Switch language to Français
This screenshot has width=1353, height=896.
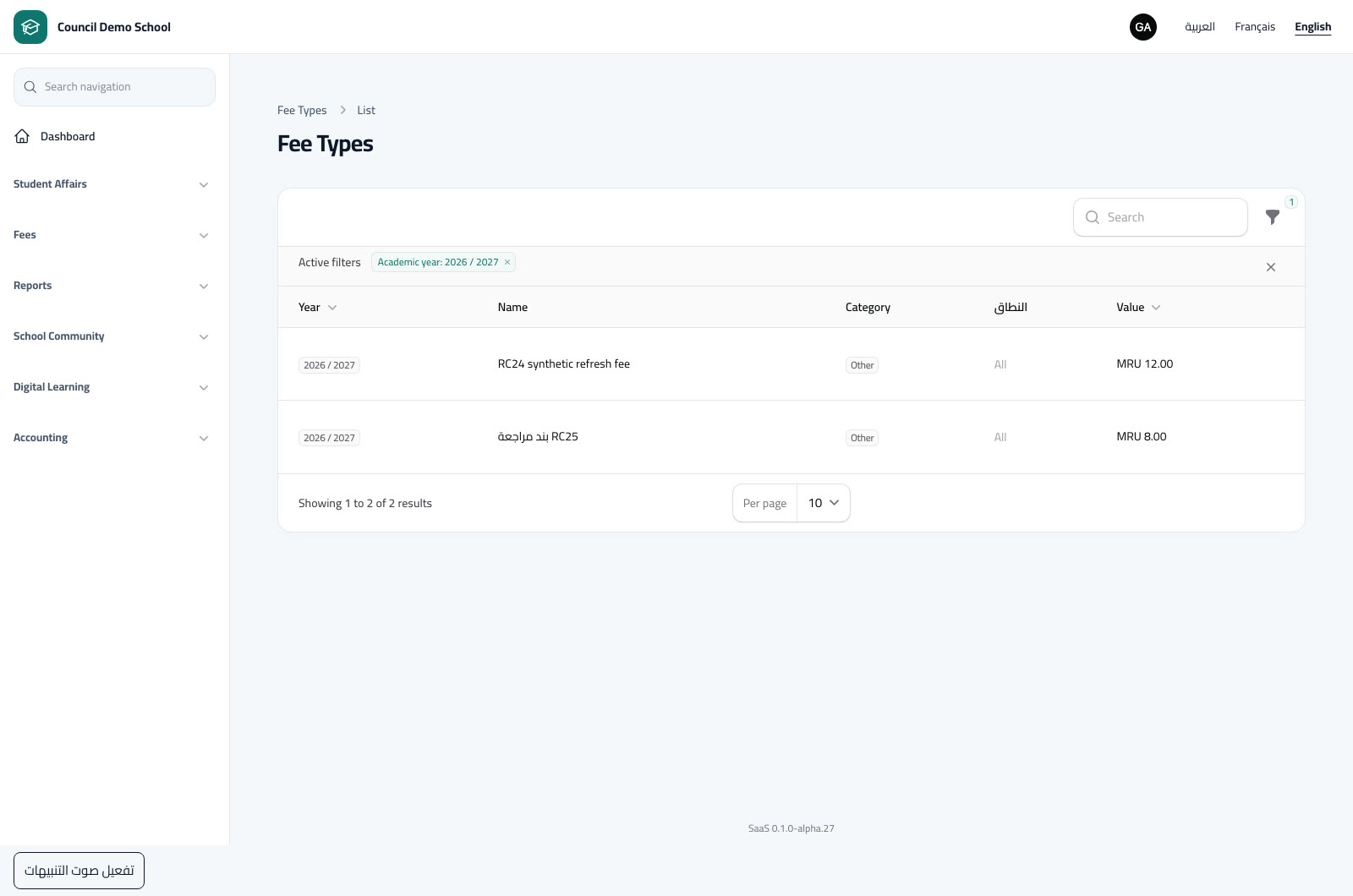pos(1255,27)
